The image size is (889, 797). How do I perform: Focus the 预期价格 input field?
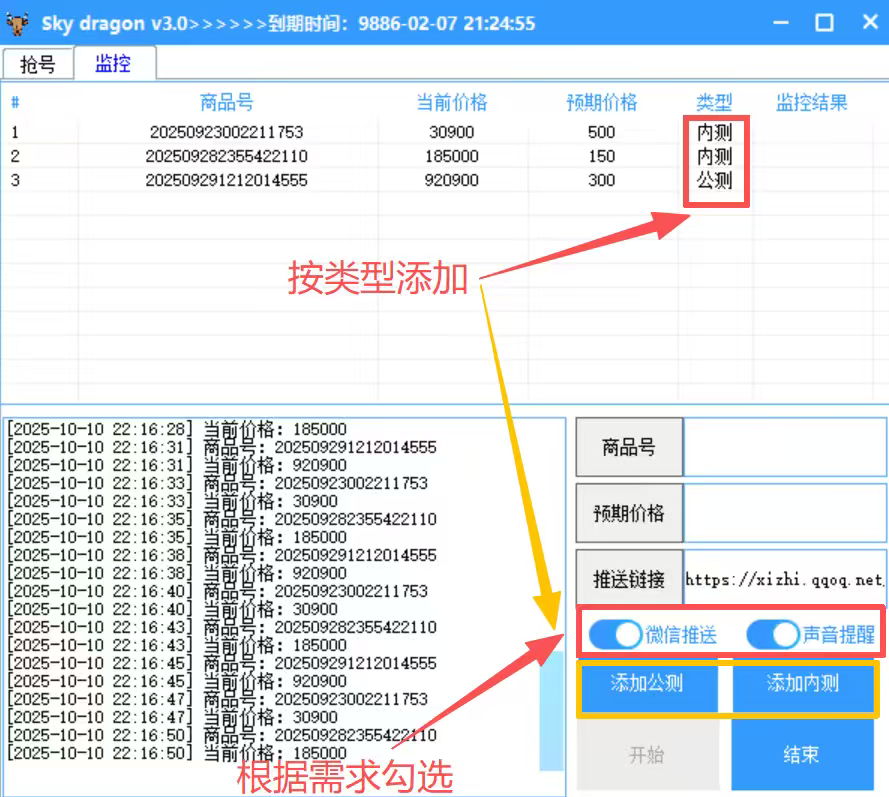click(784, 513)
